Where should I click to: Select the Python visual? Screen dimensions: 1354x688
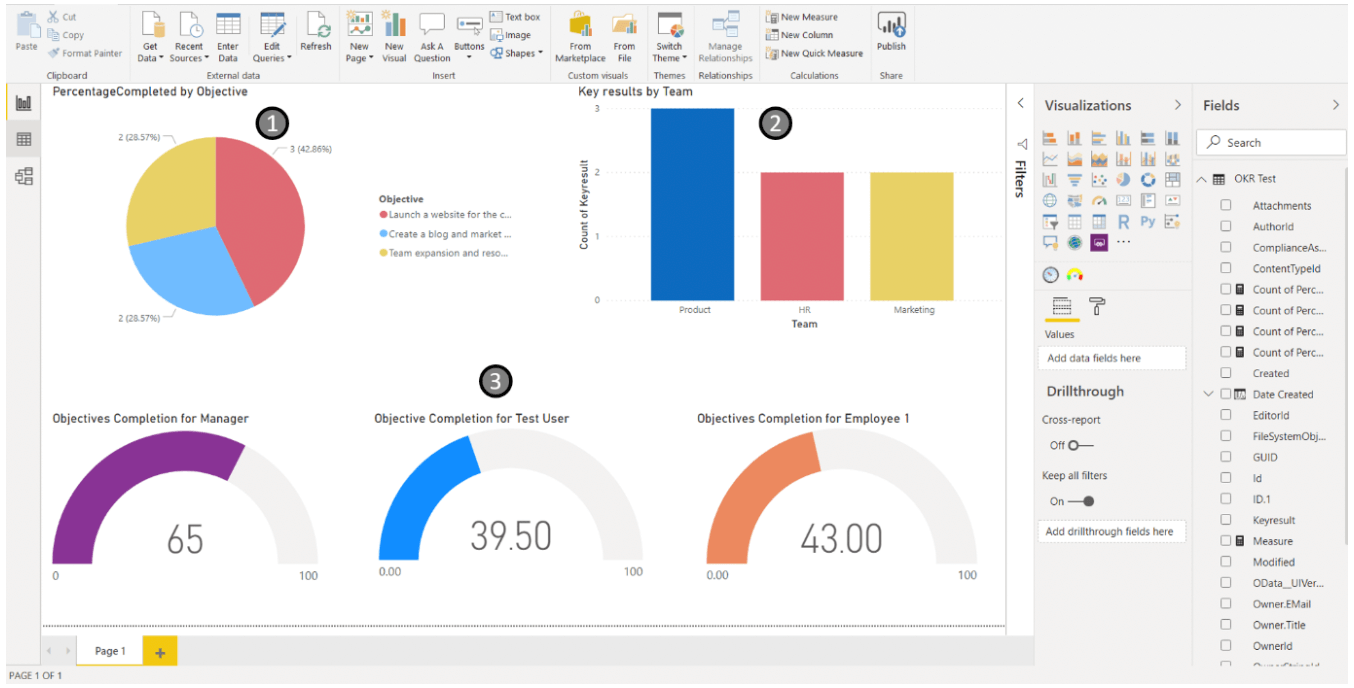1148,221
